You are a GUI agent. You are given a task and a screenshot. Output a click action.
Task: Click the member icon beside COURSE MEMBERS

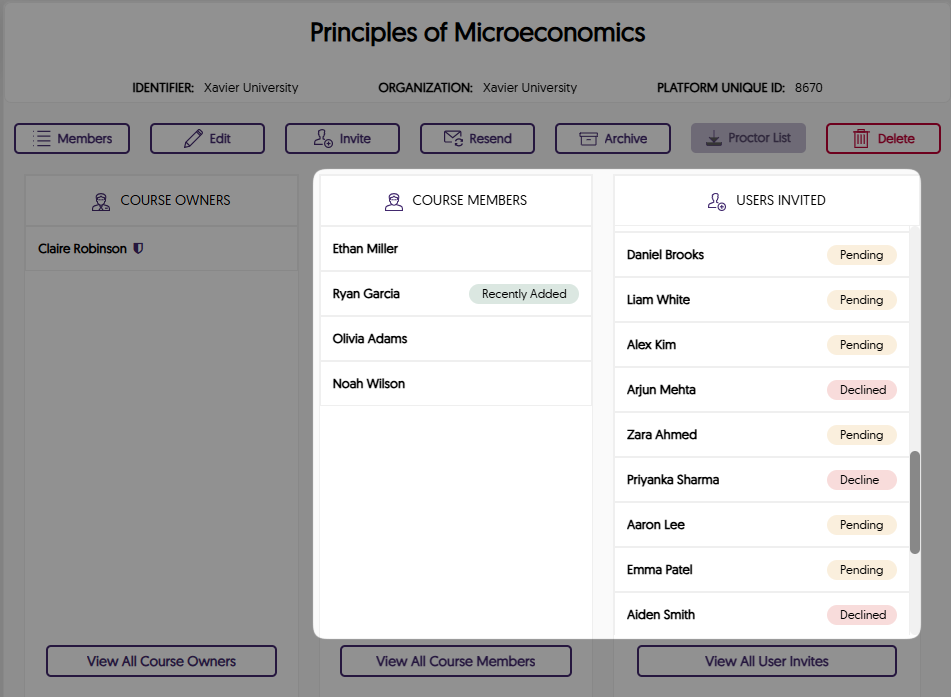pyautogui.click(x=393, y=200)
